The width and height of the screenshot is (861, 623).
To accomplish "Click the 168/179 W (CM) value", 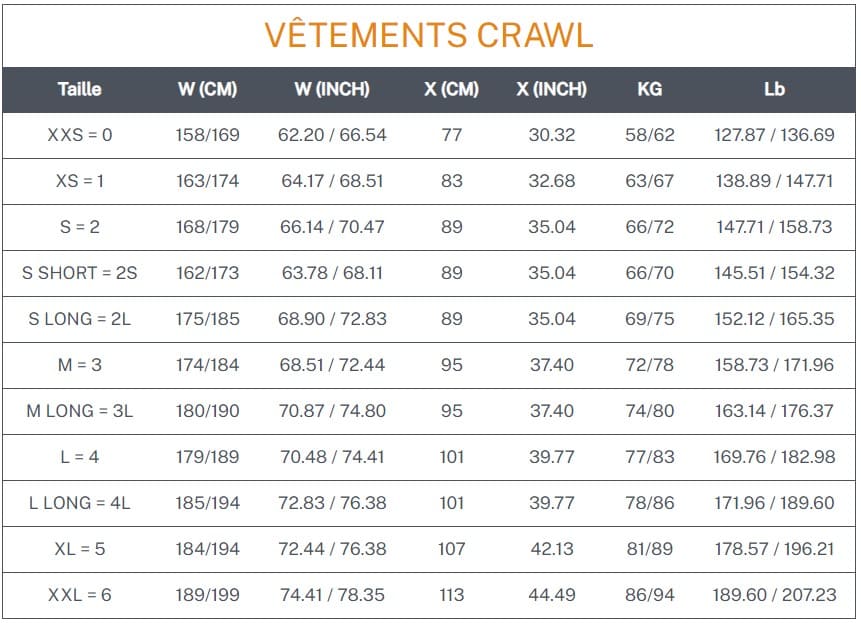I will [208, 227].
